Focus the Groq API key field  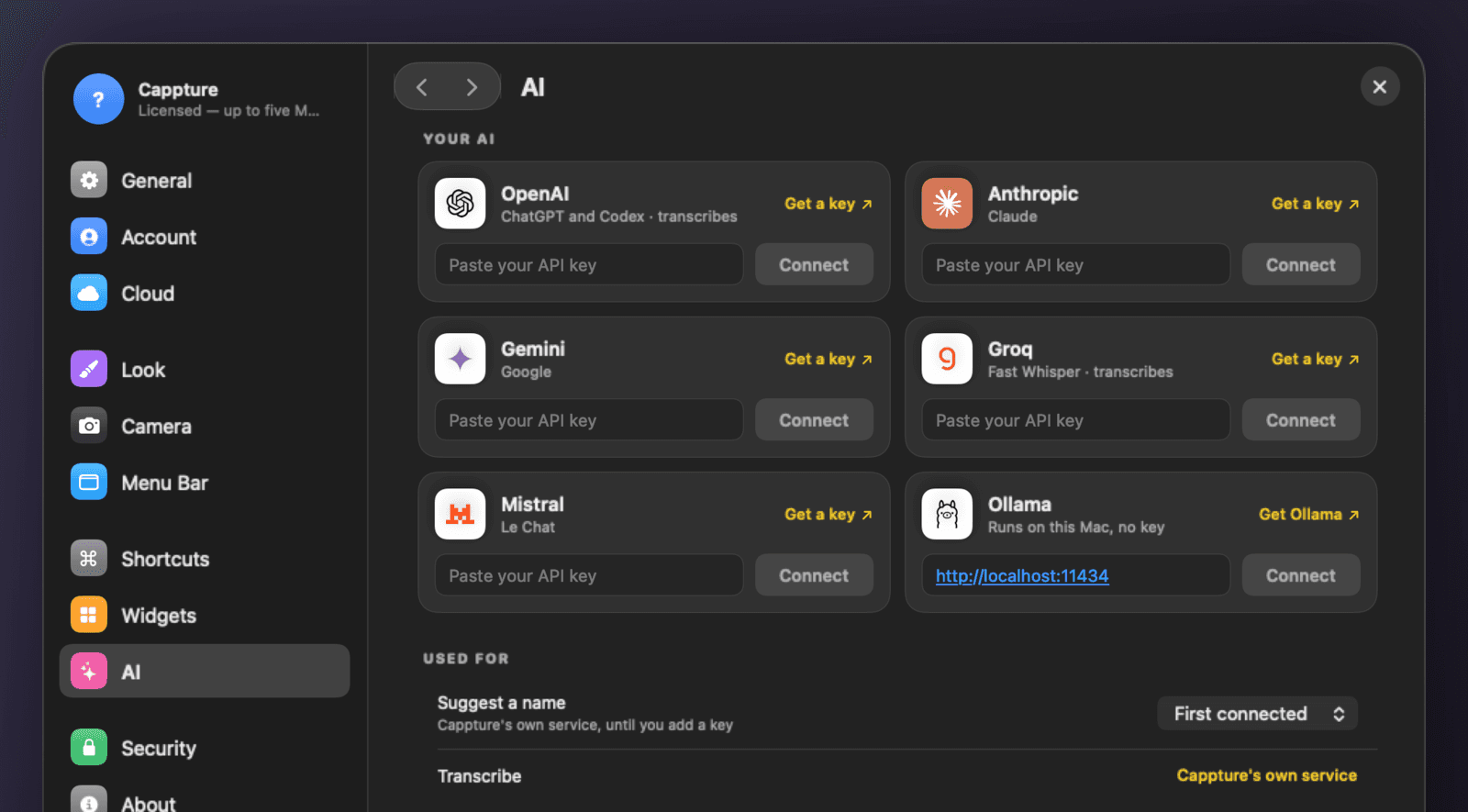1076,420
